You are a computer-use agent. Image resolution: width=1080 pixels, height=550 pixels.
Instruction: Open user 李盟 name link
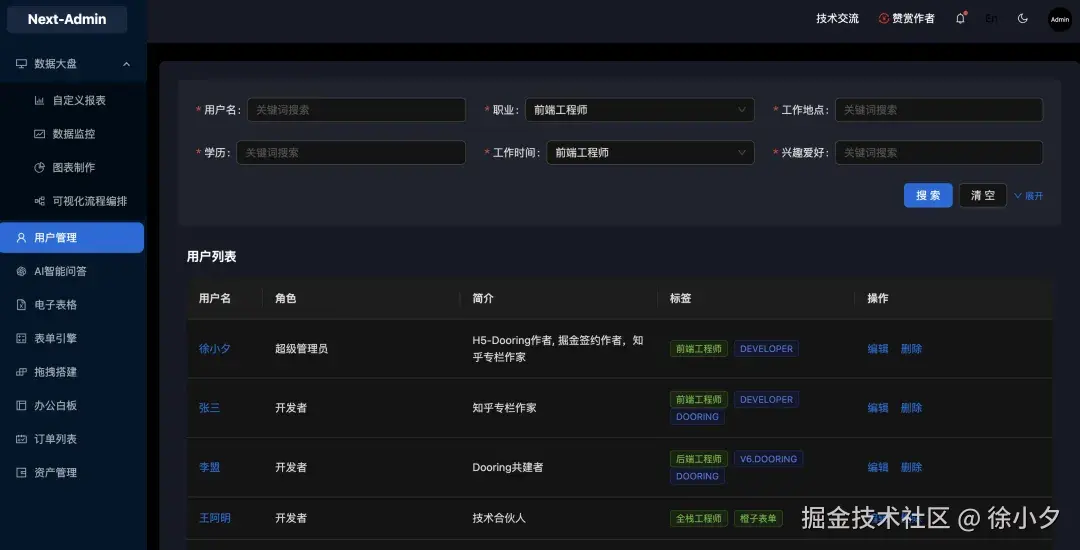[209, 467]
